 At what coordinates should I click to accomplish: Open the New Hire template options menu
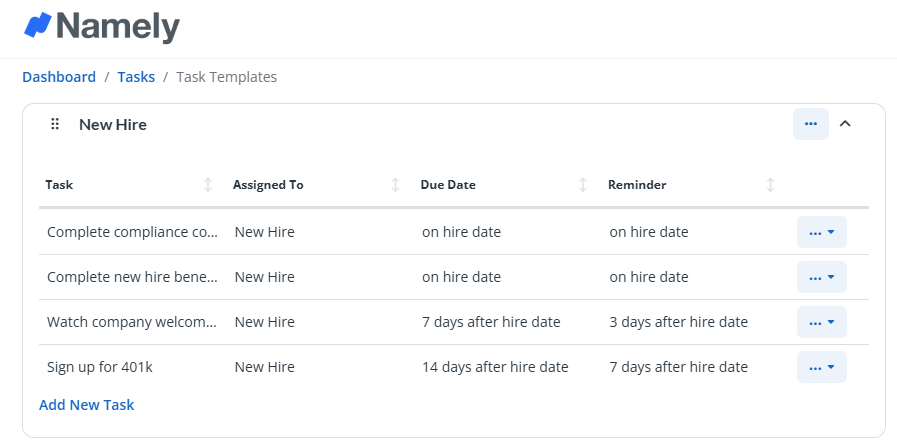[x=810, y=124]
